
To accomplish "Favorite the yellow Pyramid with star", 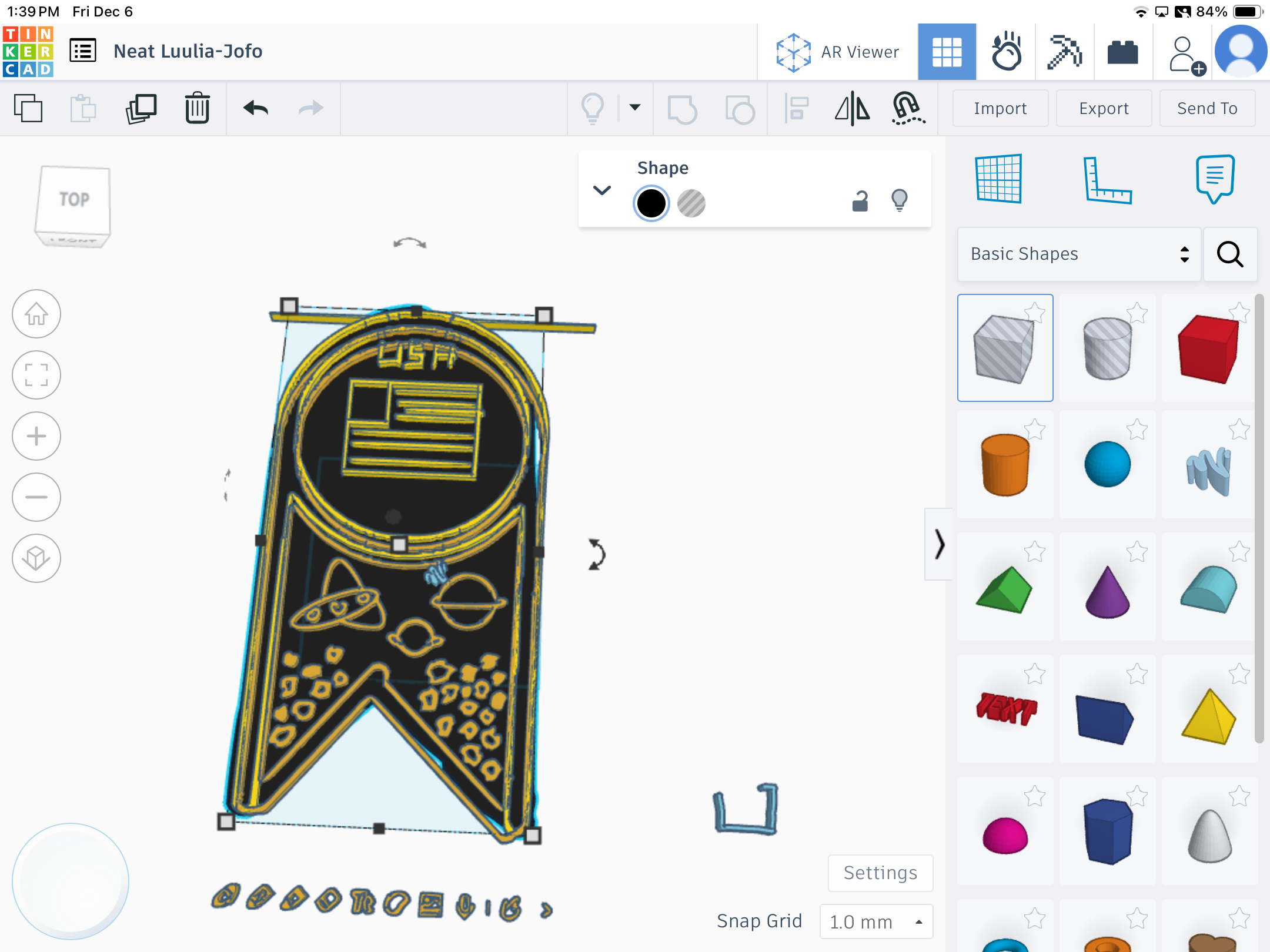I will (x=1239, y=675).
